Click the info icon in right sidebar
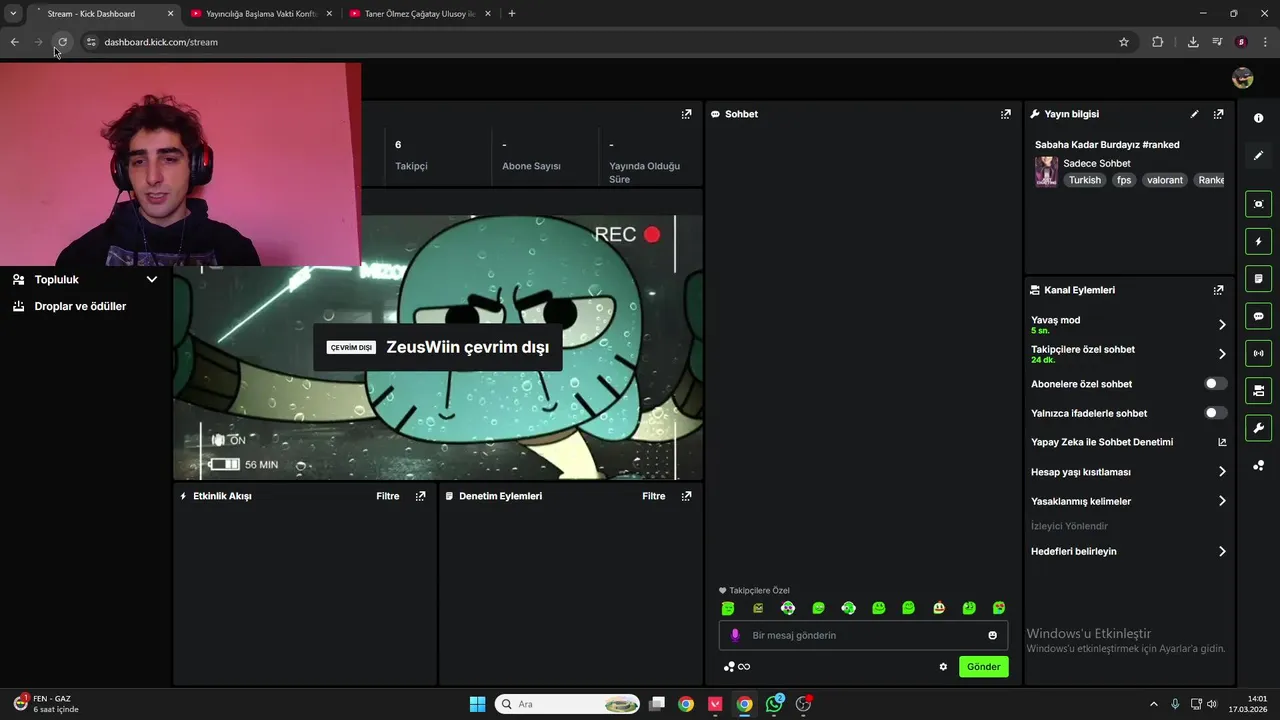This screenshot has height=720, width=1280. pyautogui.click(x=1258, y=118)
